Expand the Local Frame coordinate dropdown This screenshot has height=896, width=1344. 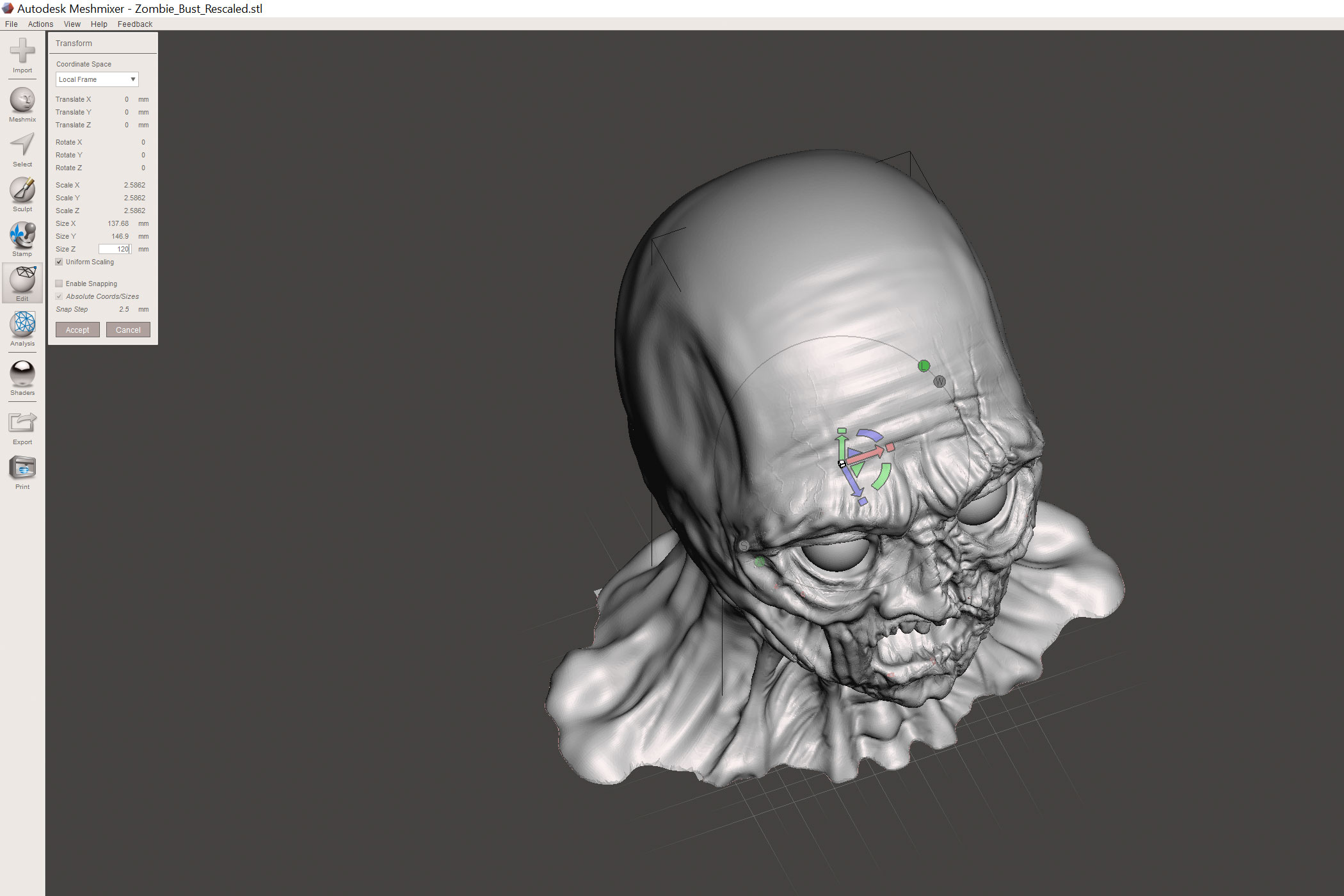(x=97, y=79)
